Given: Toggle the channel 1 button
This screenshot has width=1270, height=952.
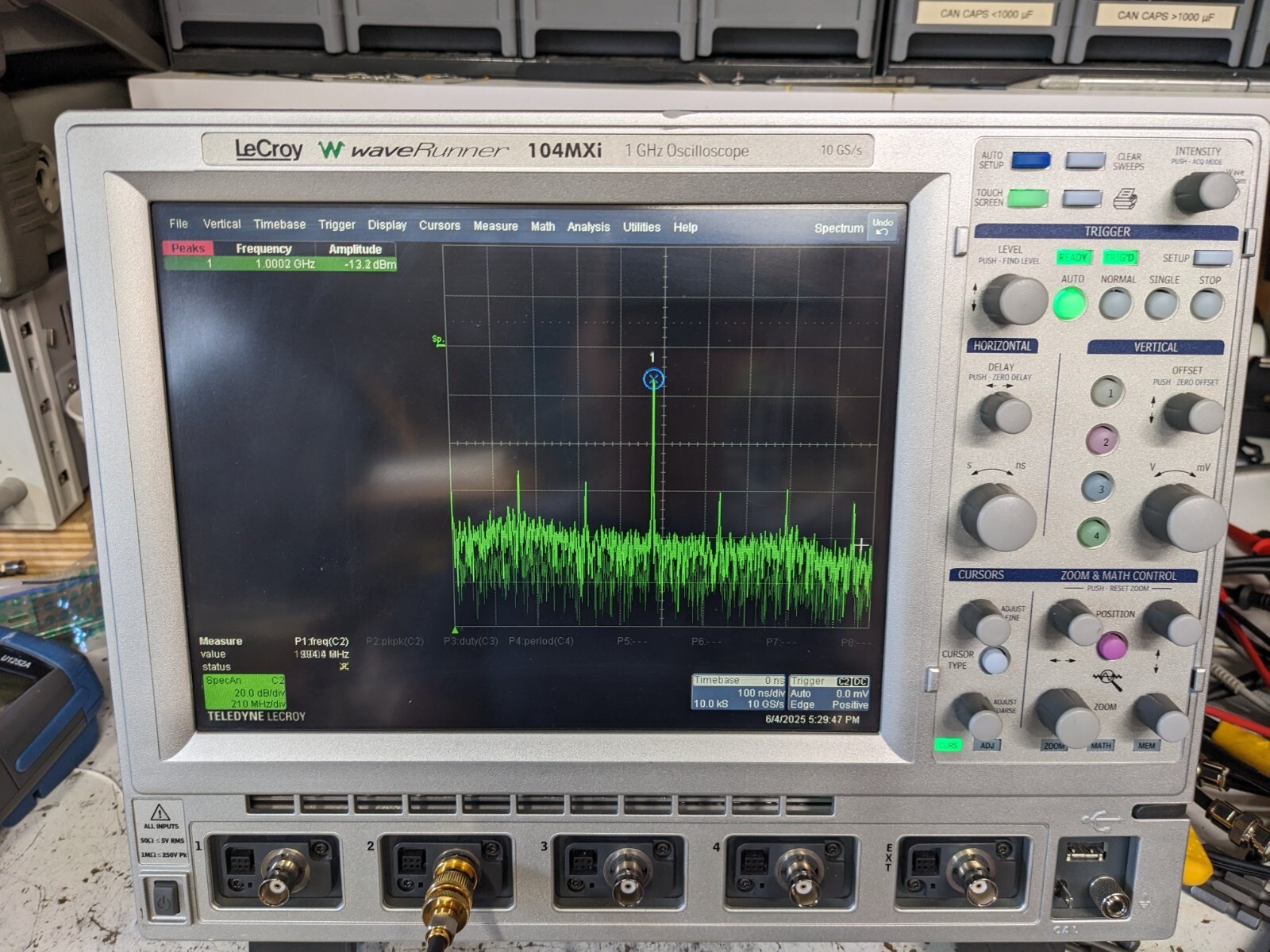Looking at the screenshot, I should tap(1107, 392).
